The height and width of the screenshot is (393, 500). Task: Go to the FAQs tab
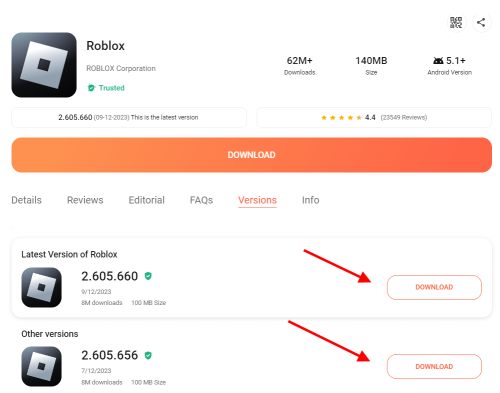click(x=201, y=200)
